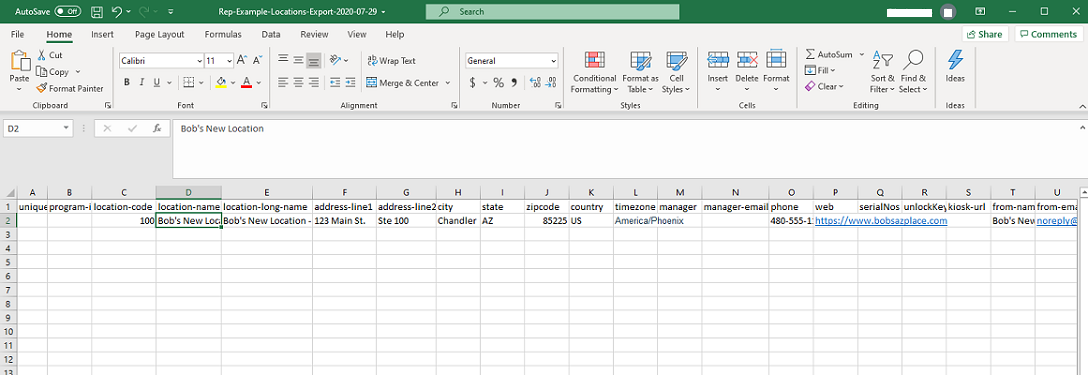This screenshot has height=375, width=1088.
Task: Click the Save icon in title bar
Action: tap(97, 12)
